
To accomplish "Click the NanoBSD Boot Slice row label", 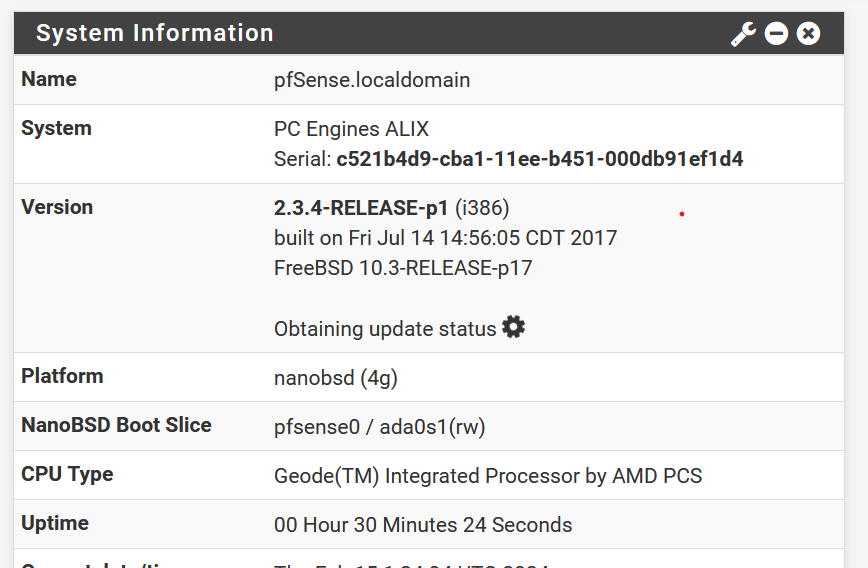I will 116,425.
